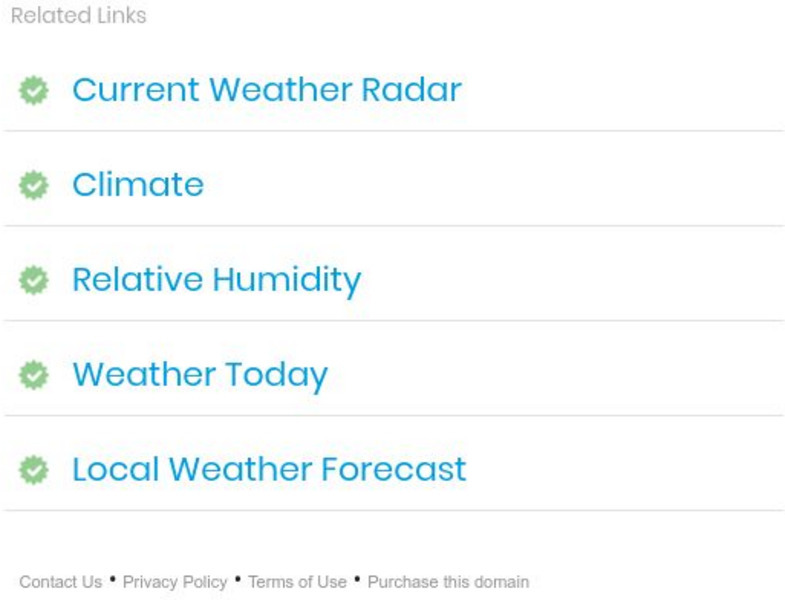Click the bullet between Privacy Policy and Terms of Use
Image resolution: width=785 pixels, height=600 pixels.
[x=238, y=578]
